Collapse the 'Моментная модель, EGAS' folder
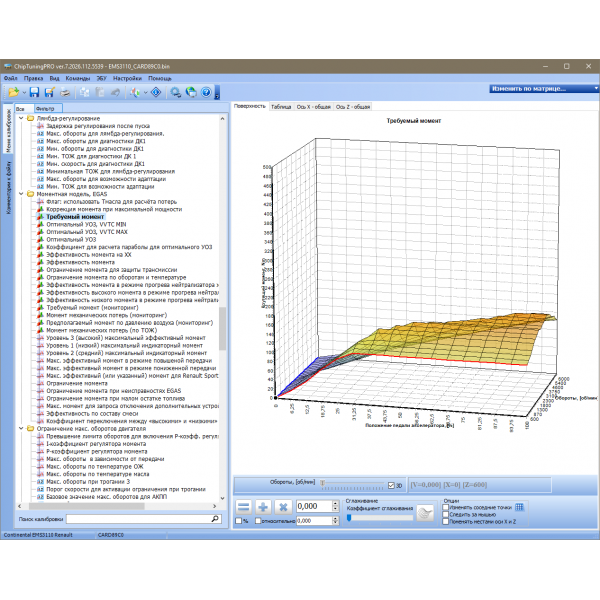This screenshot has height=600, width=600. click(x=23, y=194)
